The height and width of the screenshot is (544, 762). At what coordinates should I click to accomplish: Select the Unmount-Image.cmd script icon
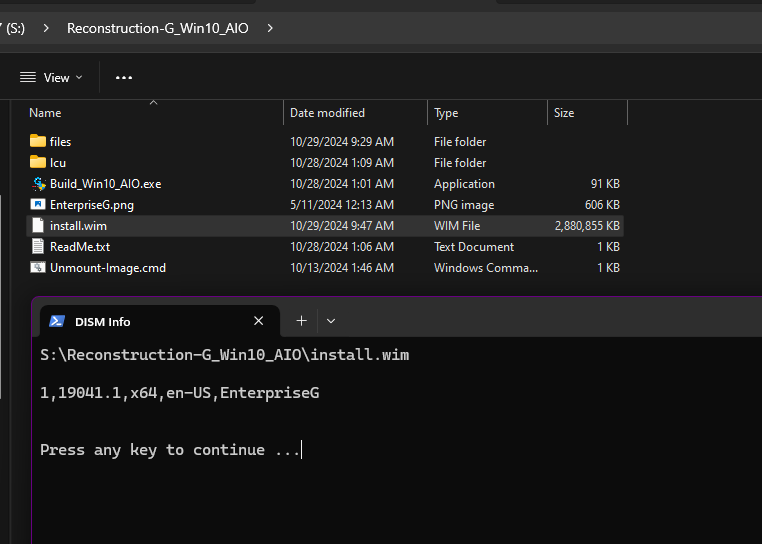coord(38,267)
